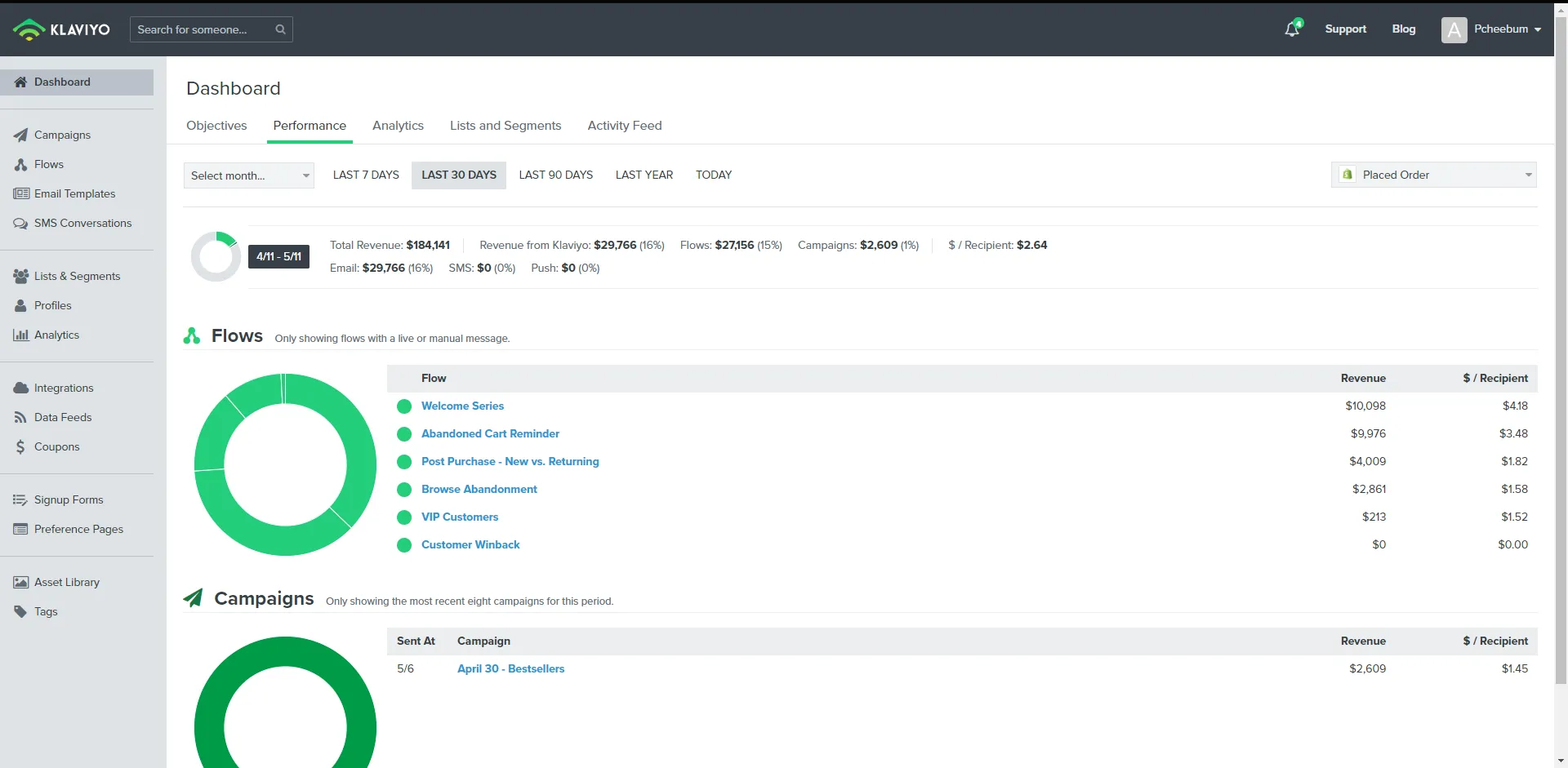Screen dimensions: 1568x768
Task: Switch to the Analytics tab
Action: point(398,126)
